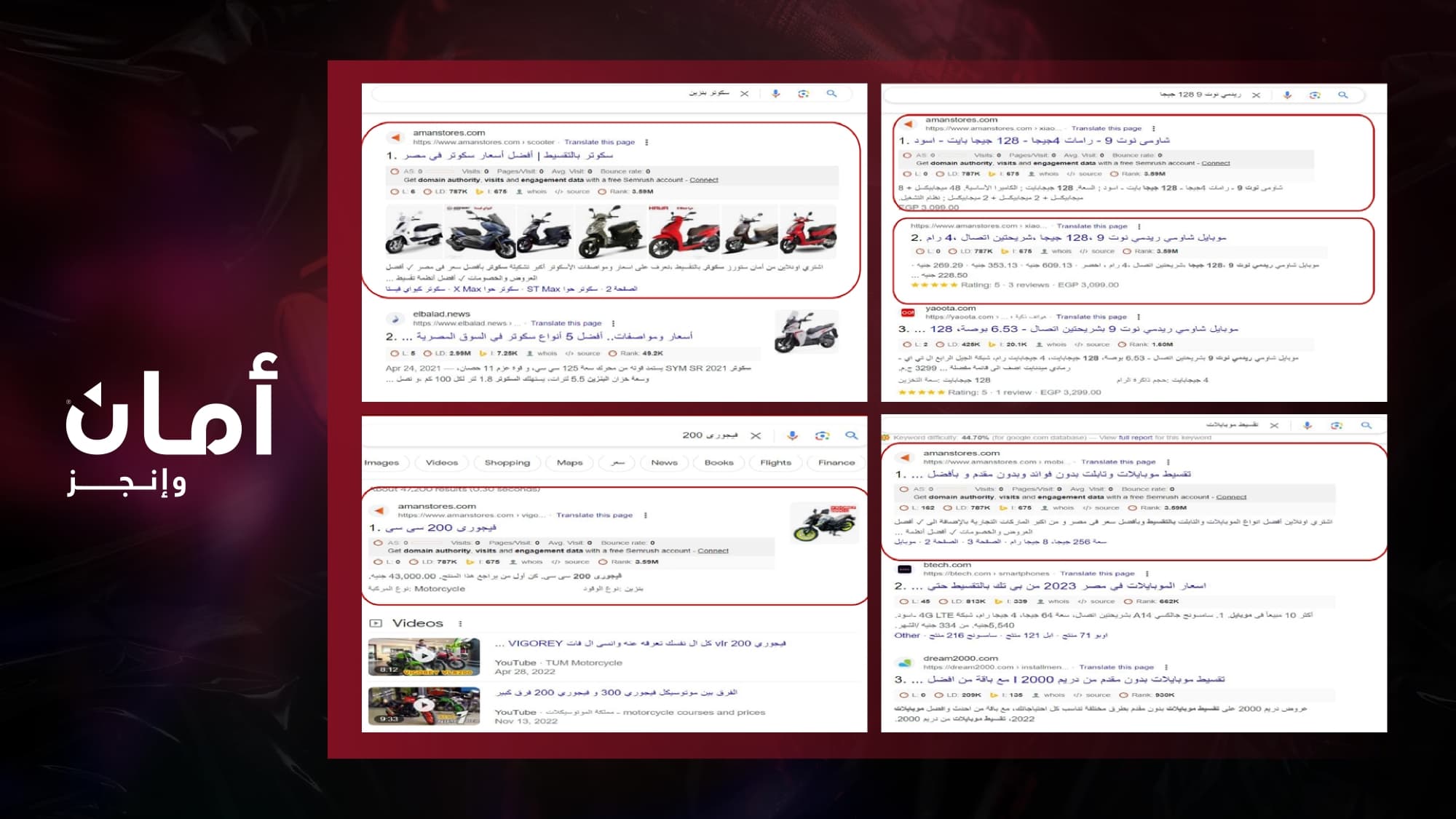Image resolution: width=1456 pixels, height=819 pixels.
Task: Tap the microphone in the Redmi Note 9 panel
Action: tap(1287, 95)
